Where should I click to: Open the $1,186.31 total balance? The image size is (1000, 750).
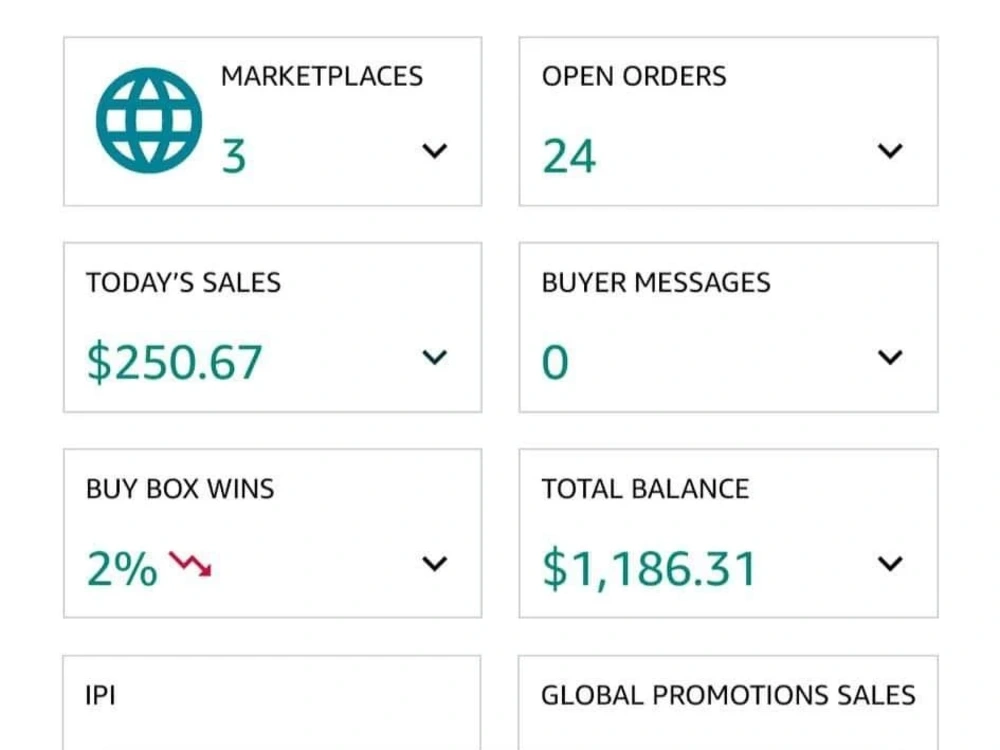tap(649, 568)
